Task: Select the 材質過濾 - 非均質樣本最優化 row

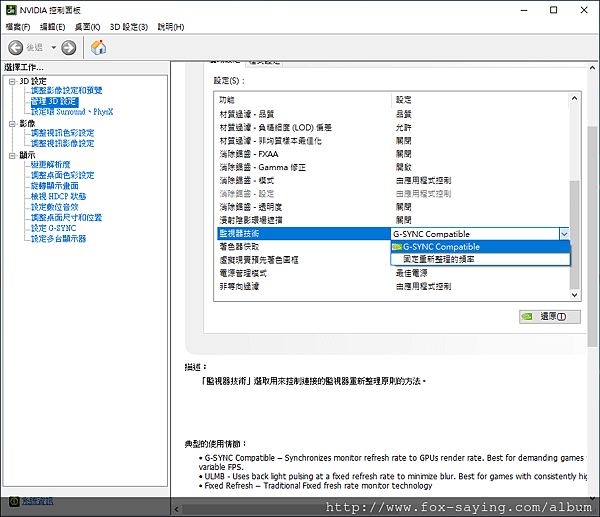Action: tap(393, 141)
